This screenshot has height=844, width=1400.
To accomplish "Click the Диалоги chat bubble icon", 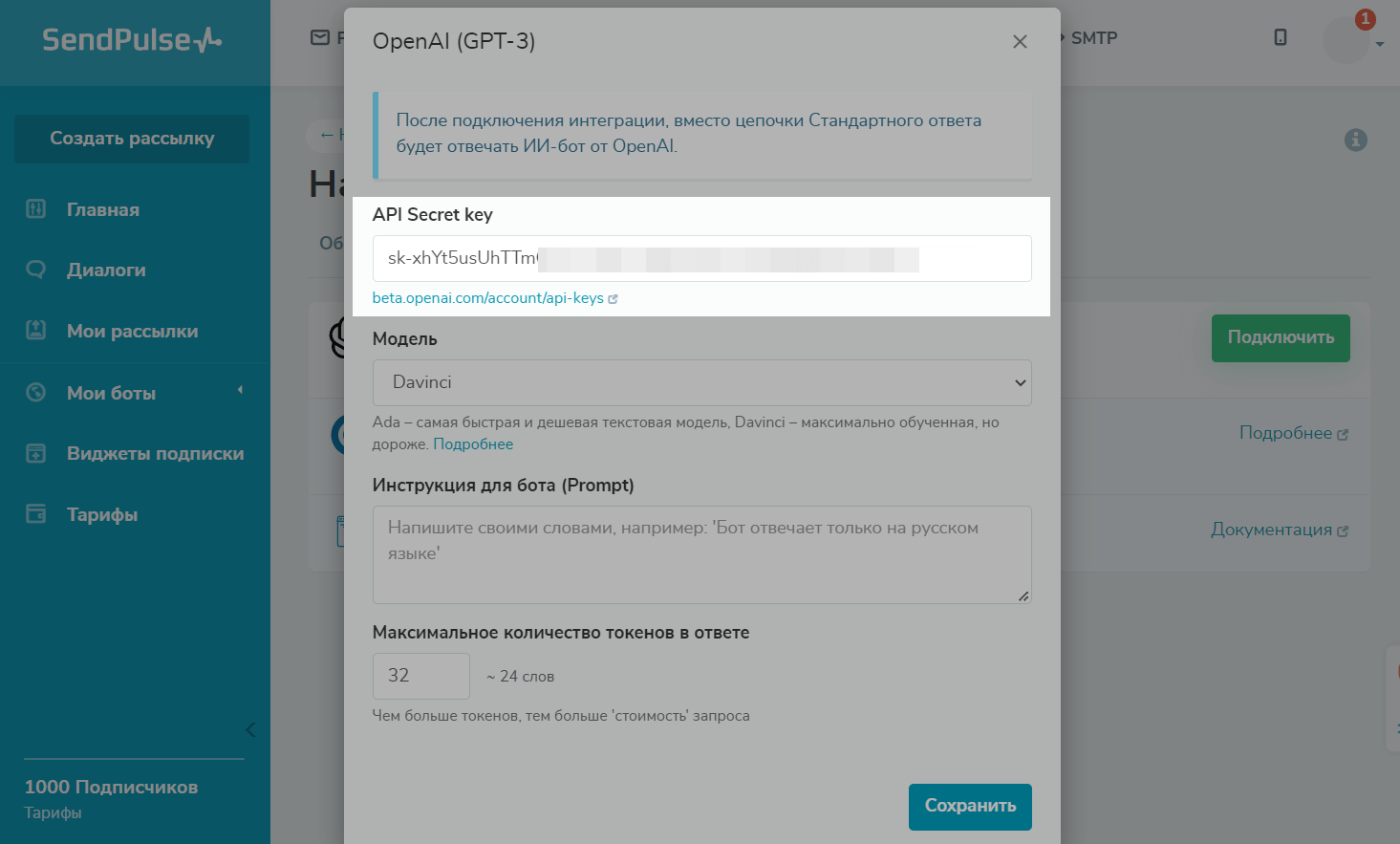I will pyautogui.click(x=35, y=270).
